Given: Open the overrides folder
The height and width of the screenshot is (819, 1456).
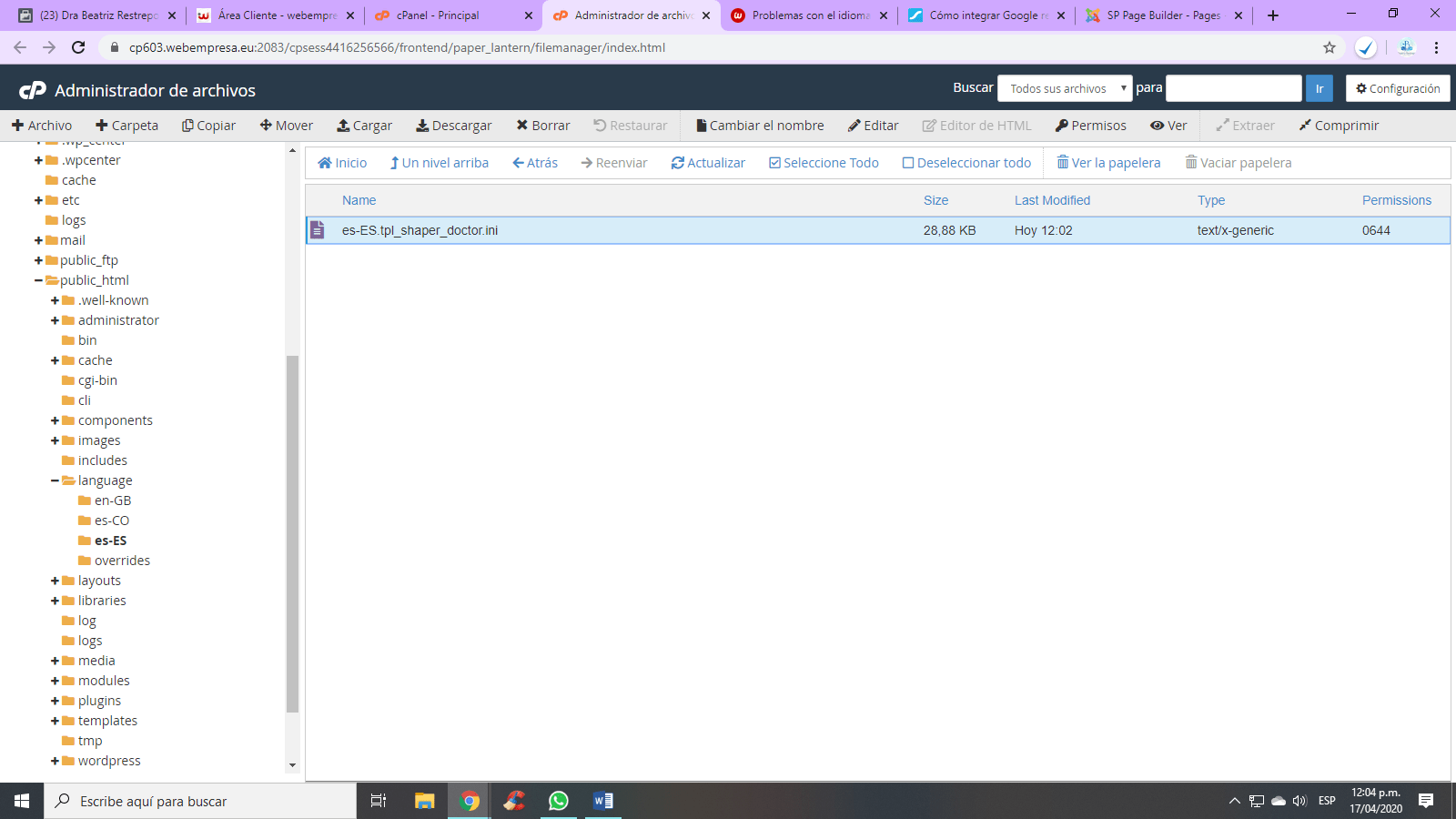Looking at the screenshot, I should (122, 561).
